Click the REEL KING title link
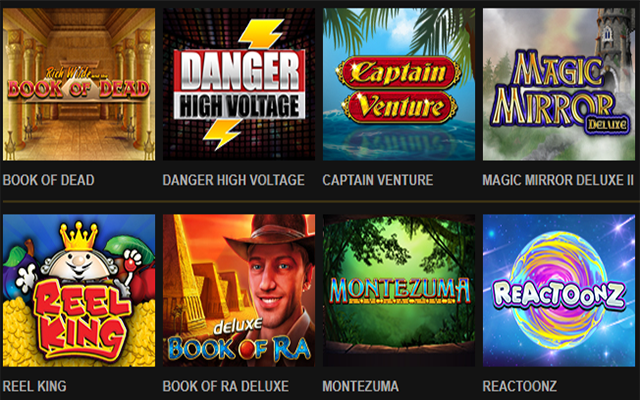The width and height of the screenshot is (640, 400). point(35,386)
